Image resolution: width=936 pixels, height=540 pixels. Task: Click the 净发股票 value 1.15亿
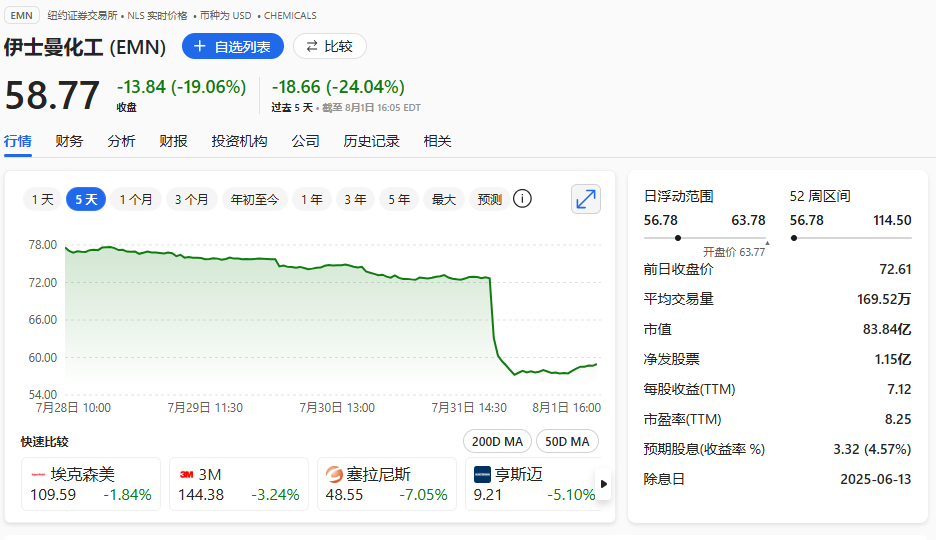[x=893, y=359]
